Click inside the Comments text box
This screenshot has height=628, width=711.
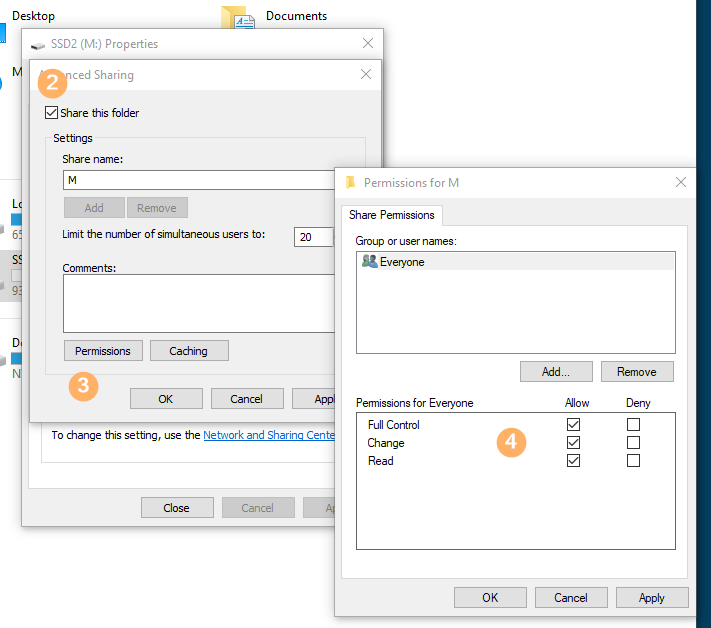pyautogui.click(x=199, y=303)
